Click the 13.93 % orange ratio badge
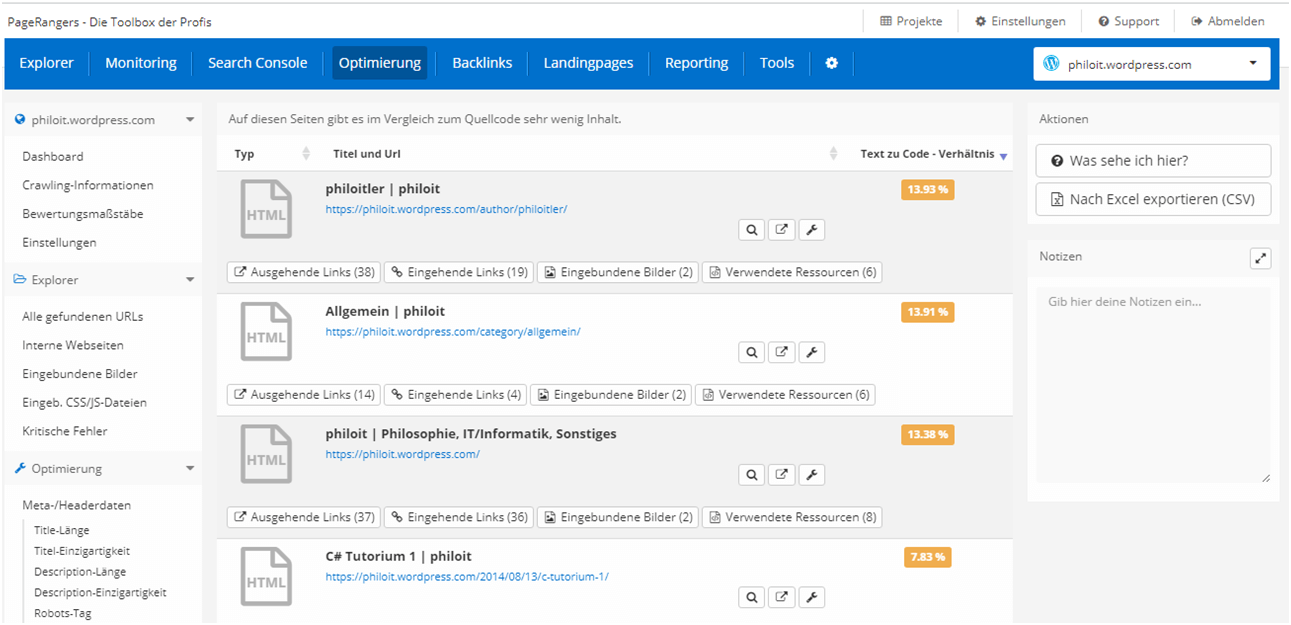This screenshot has width=1291, height=625. (x=927, y=190)
